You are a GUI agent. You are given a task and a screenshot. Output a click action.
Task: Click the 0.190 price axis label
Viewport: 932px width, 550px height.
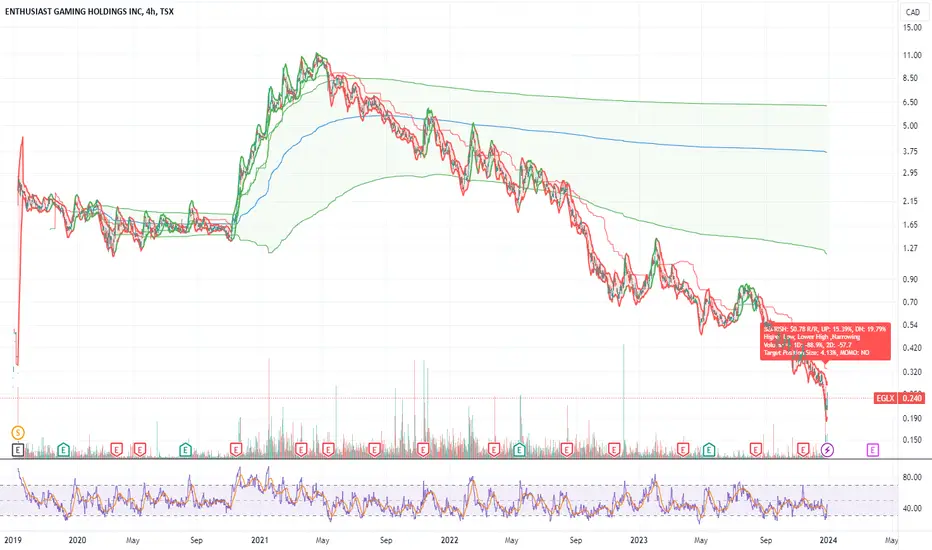tap(912, 419)
